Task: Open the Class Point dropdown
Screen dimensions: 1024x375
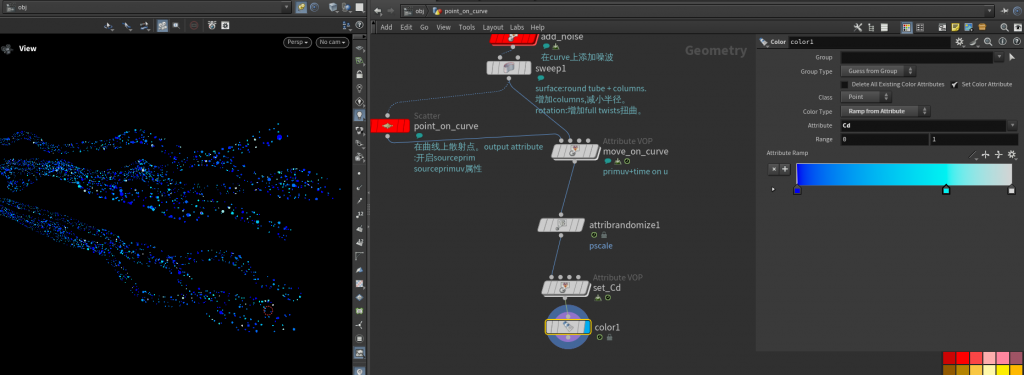Action: click(x=866, y=97)
